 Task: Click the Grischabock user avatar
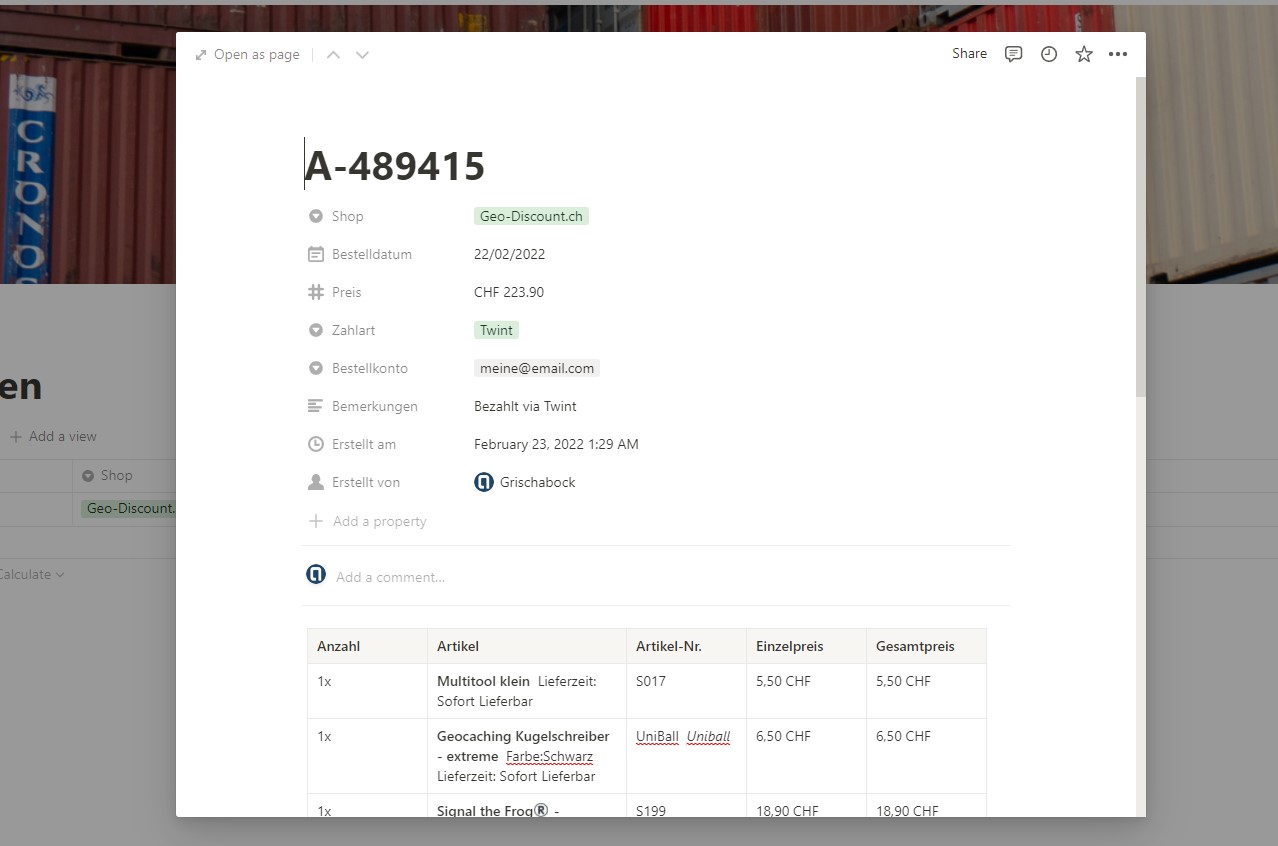484,482
